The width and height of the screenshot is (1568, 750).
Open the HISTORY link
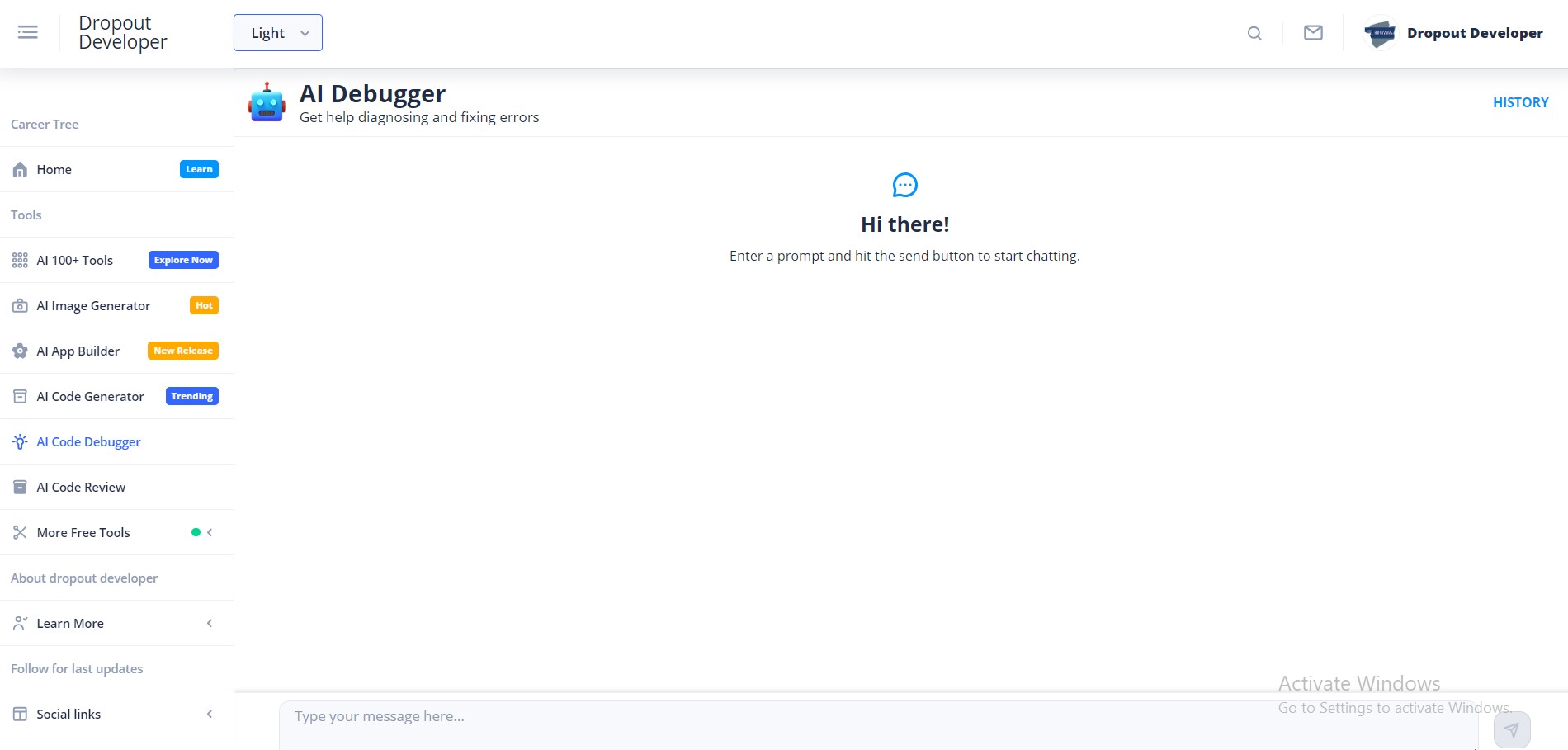click(x=1520, y=102)
